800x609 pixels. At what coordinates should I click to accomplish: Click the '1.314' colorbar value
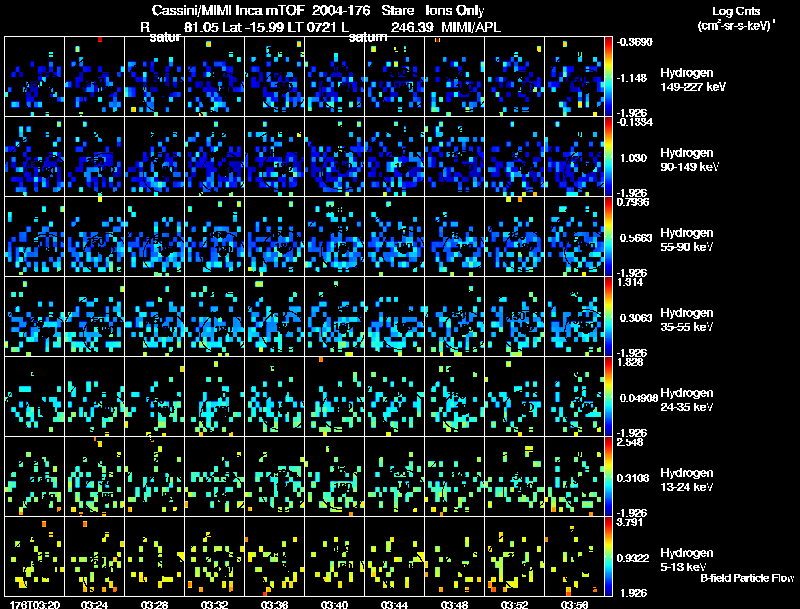click(x=630, y=282)
